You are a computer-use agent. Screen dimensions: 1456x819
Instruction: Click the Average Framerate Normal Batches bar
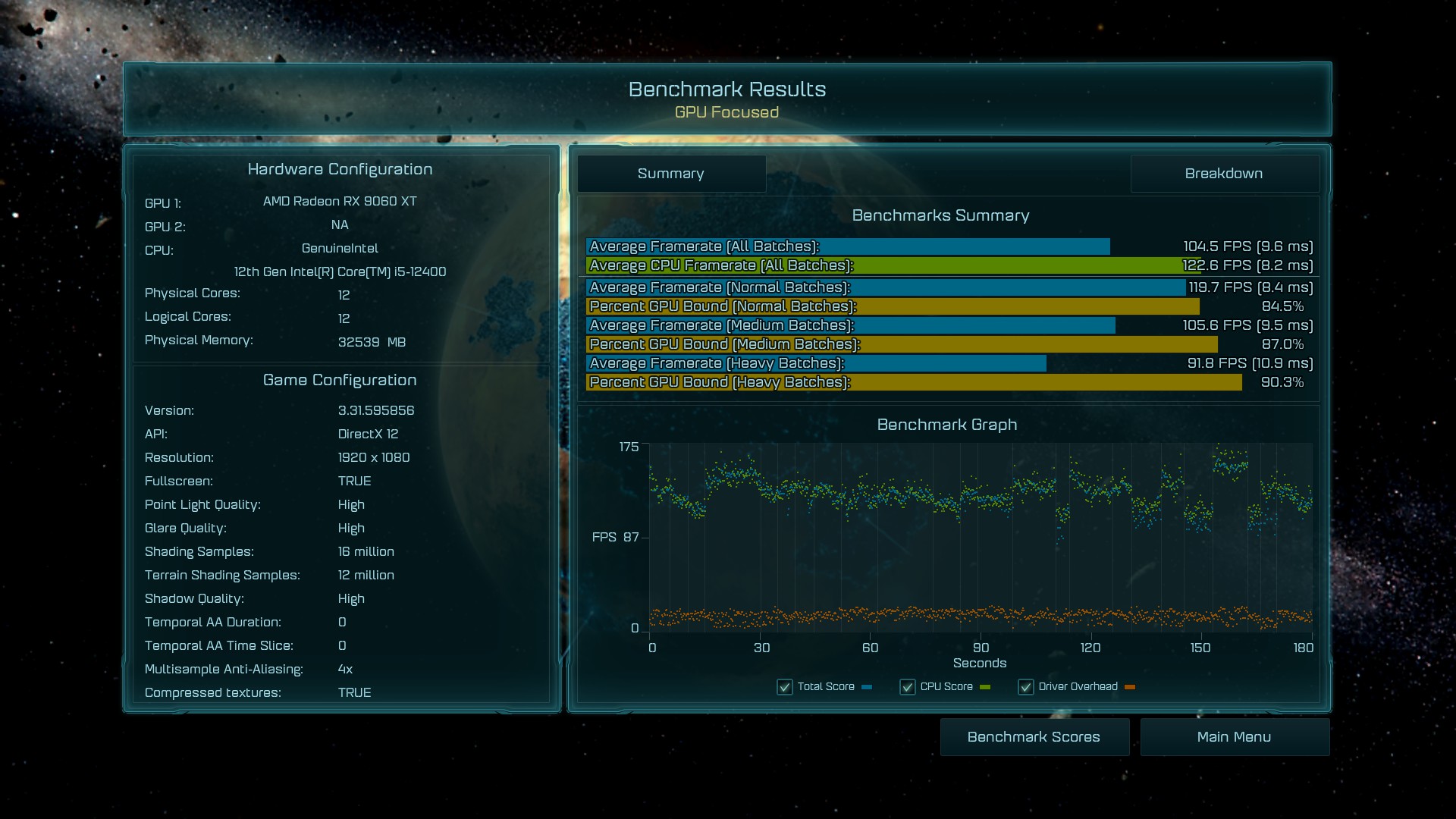885,287
